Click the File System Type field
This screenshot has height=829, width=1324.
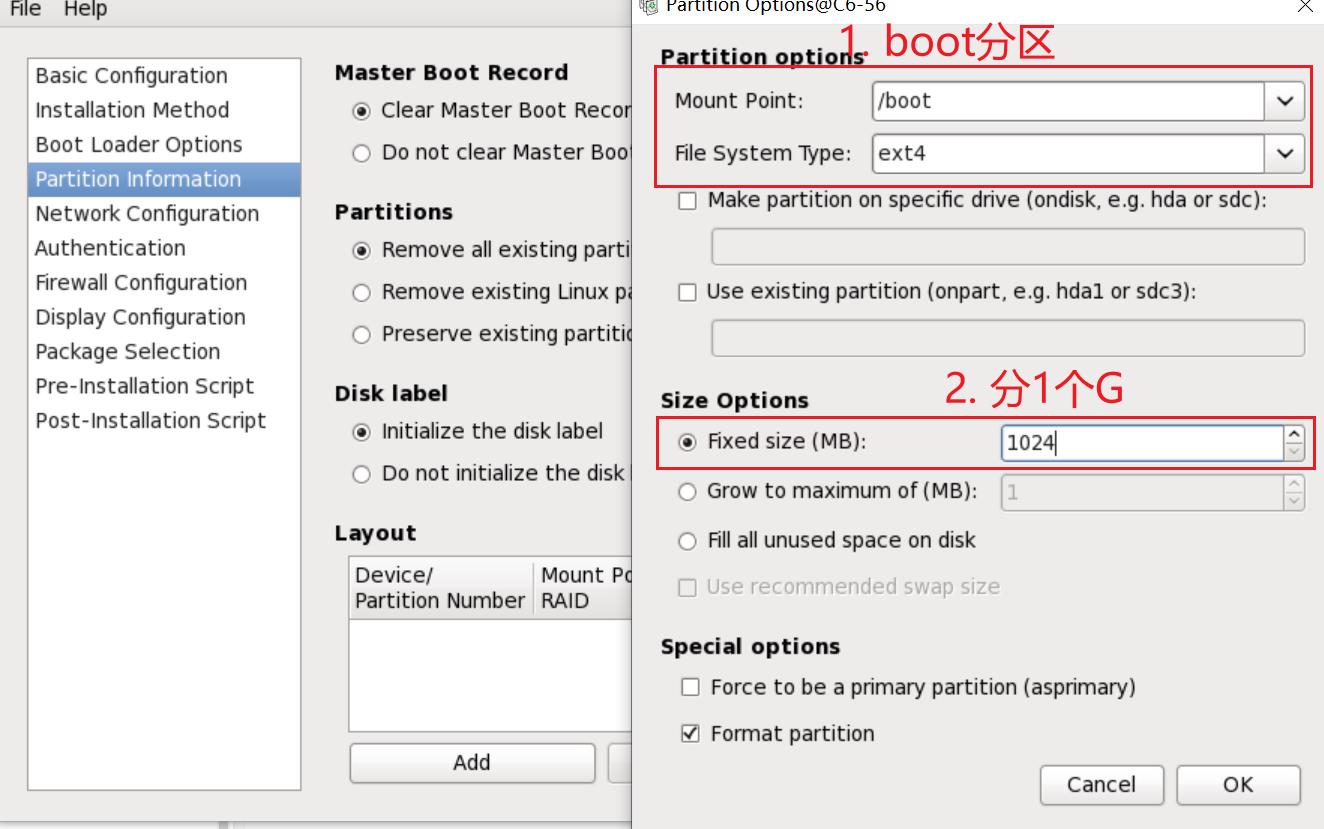pos(1068,154)
